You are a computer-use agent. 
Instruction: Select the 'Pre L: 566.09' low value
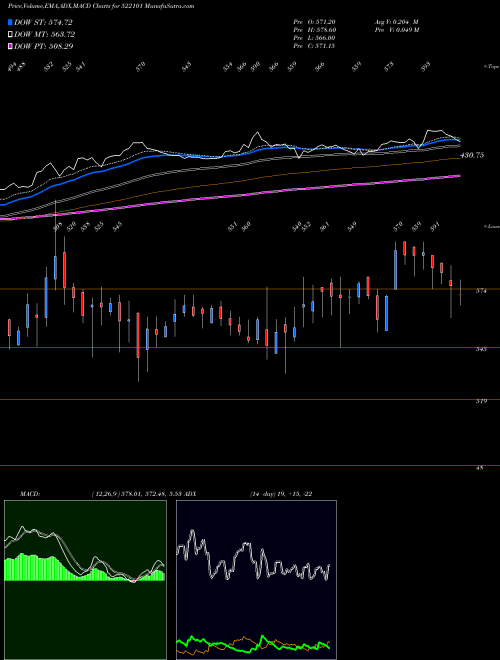click(x=314, y=38)
